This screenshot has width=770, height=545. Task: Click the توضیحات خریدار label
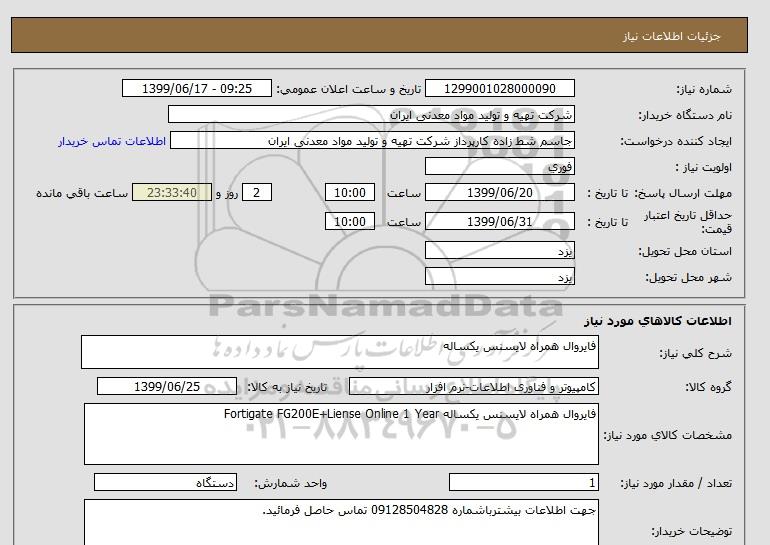(x=692, y=531)
